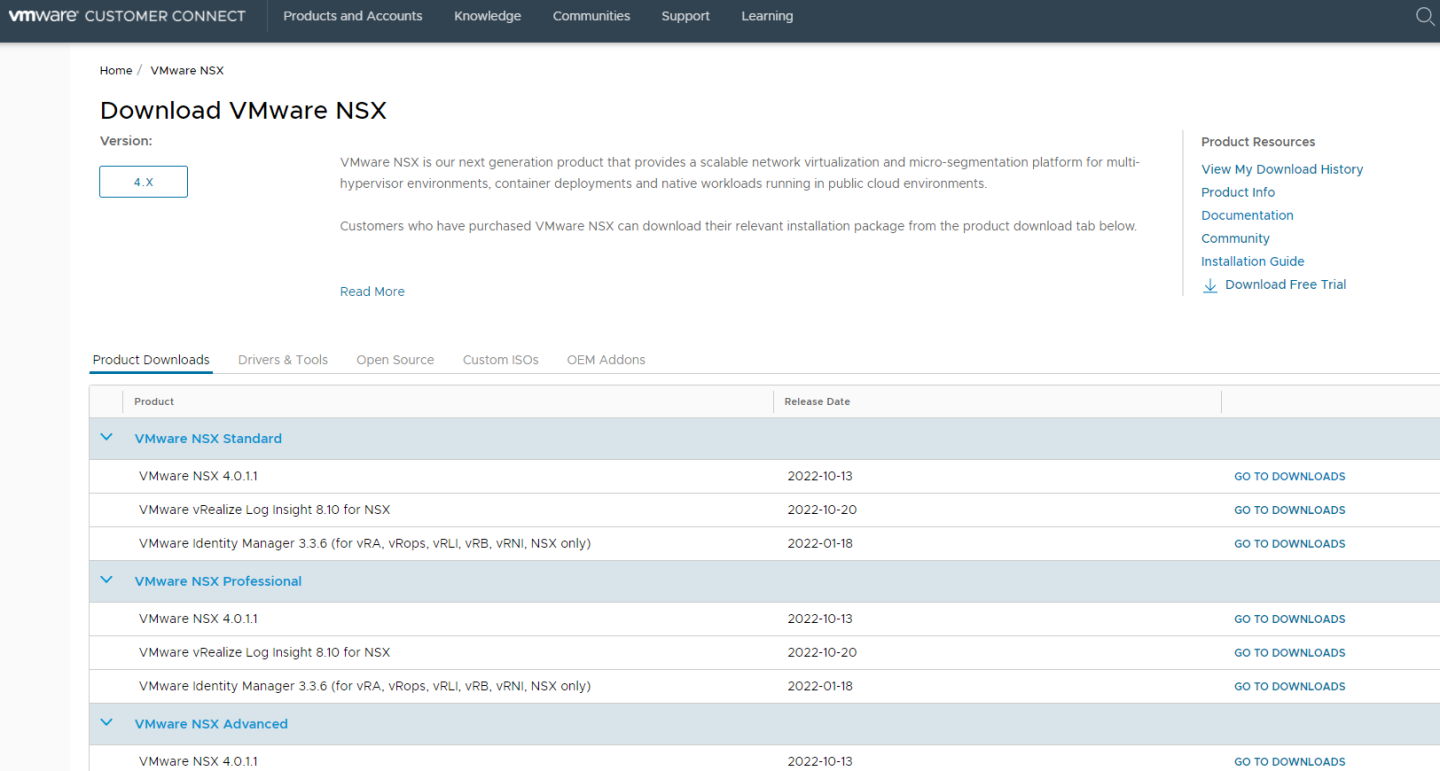Click the VMware Customer Connect logo
Image resolution: width=1440 pixels, height=771 pixels.
[x=127, y=16]
